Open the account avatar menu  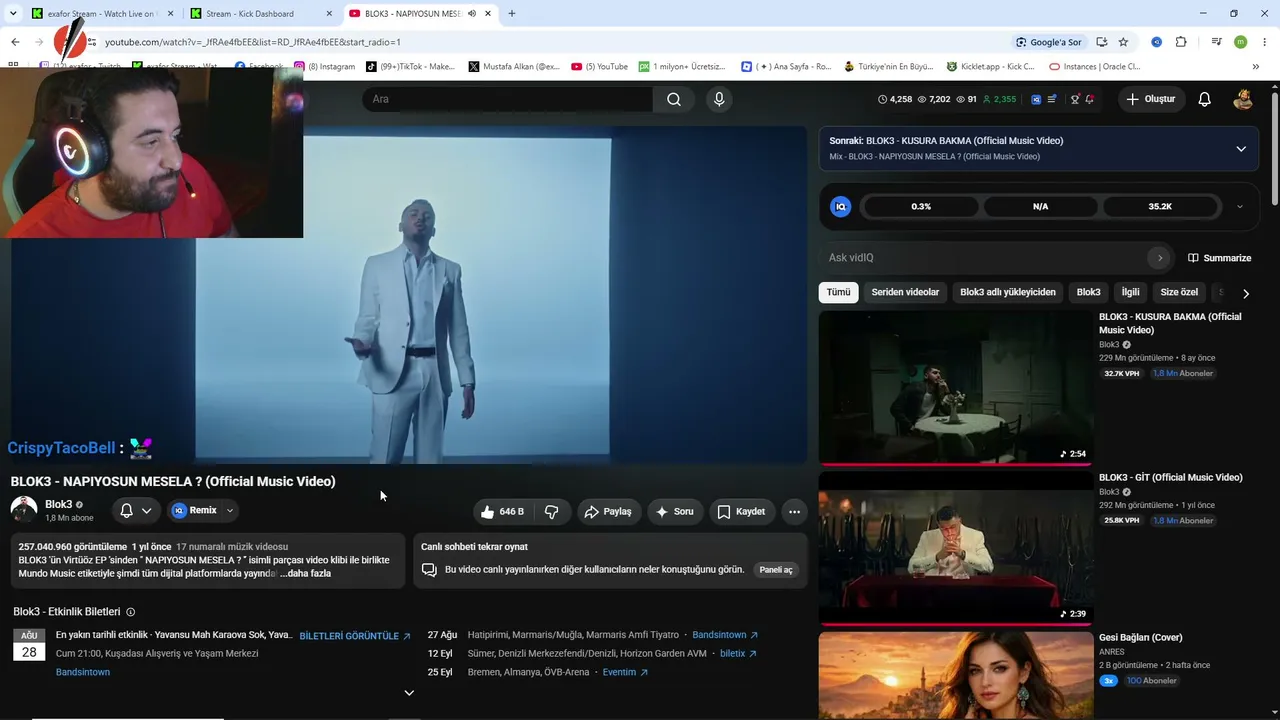(1243, 99)
